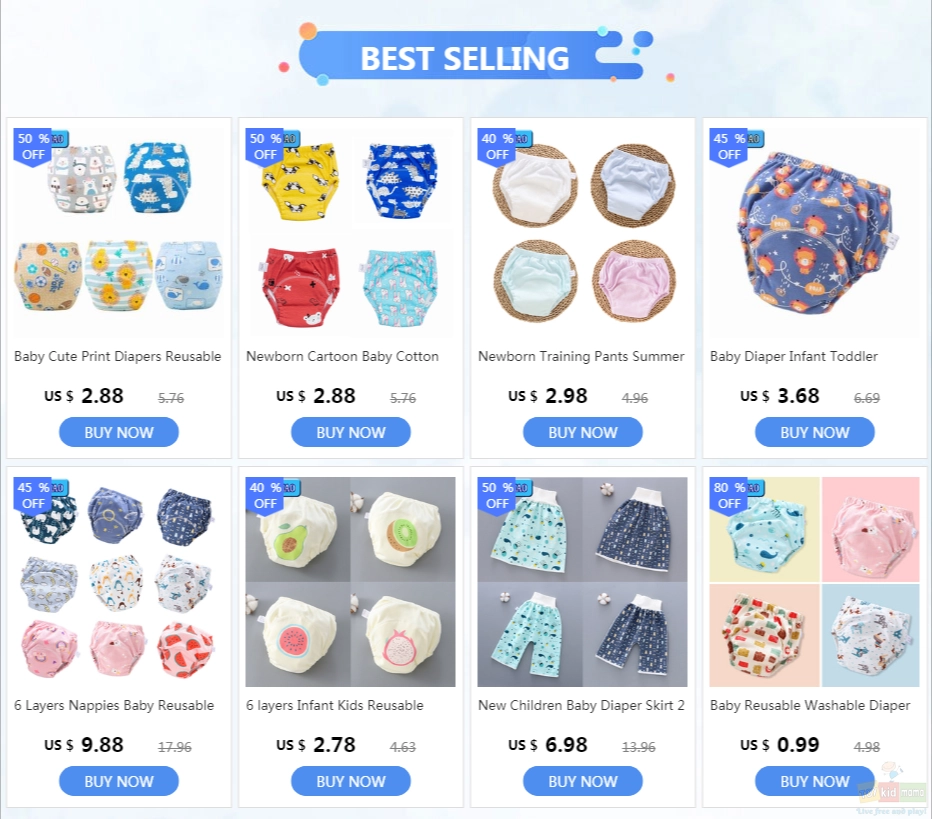932x819 pixels.
Task: Click BUY NOW for Newborn Training Pants Summer
Action: tap(582, 432)
